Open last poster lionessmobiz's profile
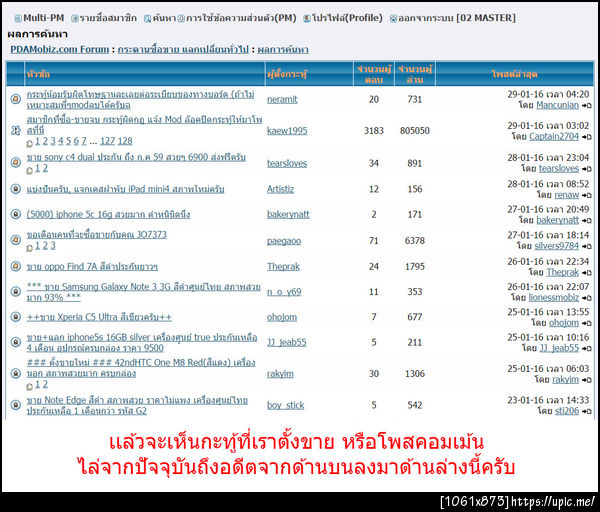The image size is (600, 512). tap(554, 297)
